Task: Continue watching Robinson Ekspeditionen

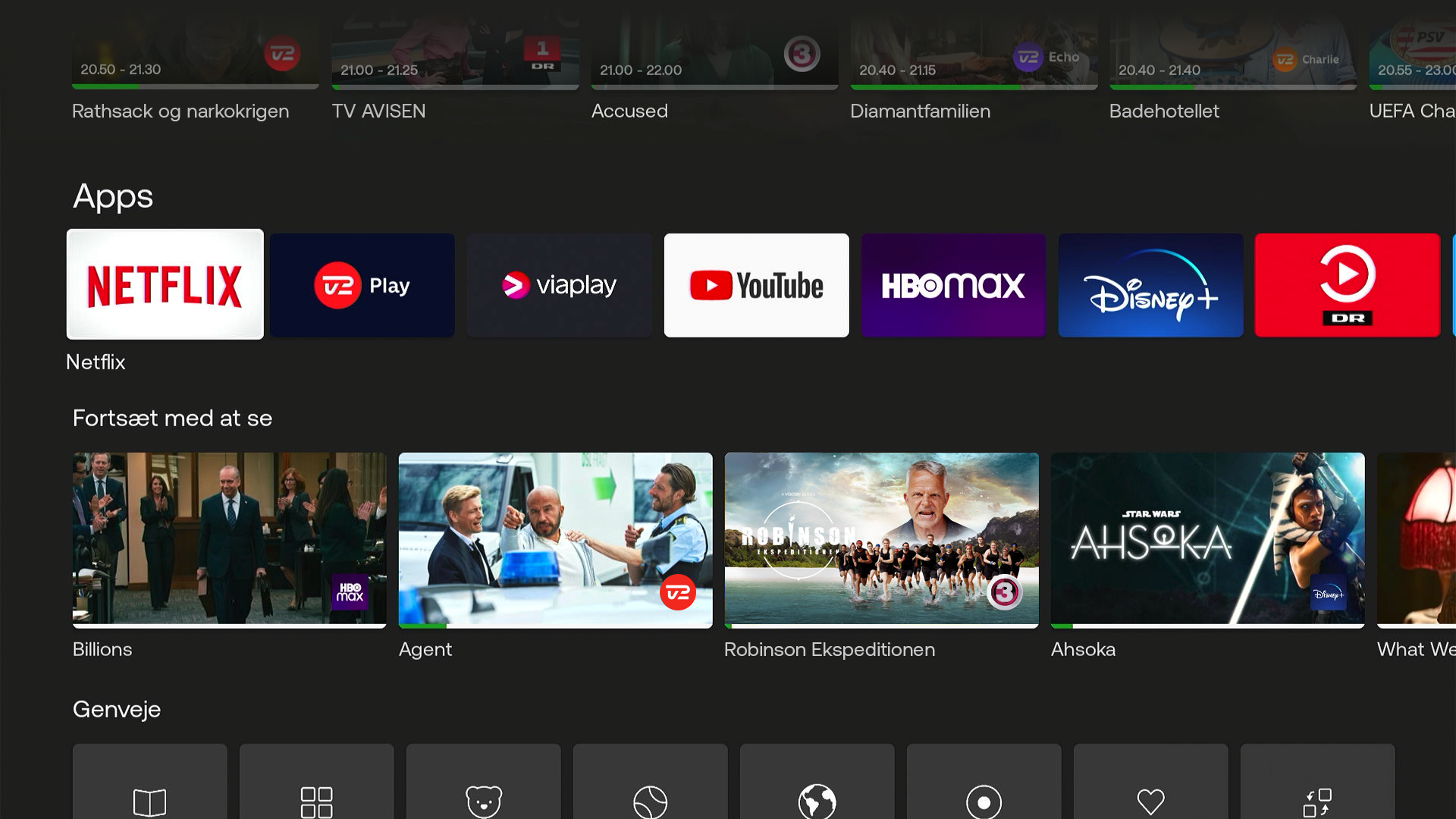Action: [881, 539]
